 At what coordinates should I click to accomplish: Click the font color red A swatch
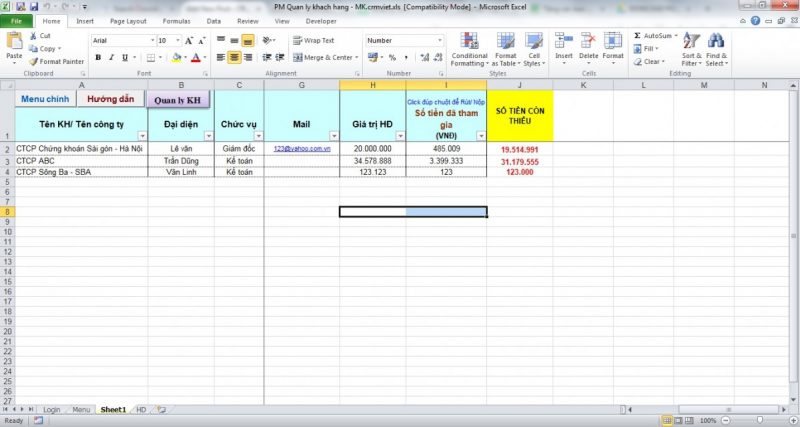[x=195, y=58]
